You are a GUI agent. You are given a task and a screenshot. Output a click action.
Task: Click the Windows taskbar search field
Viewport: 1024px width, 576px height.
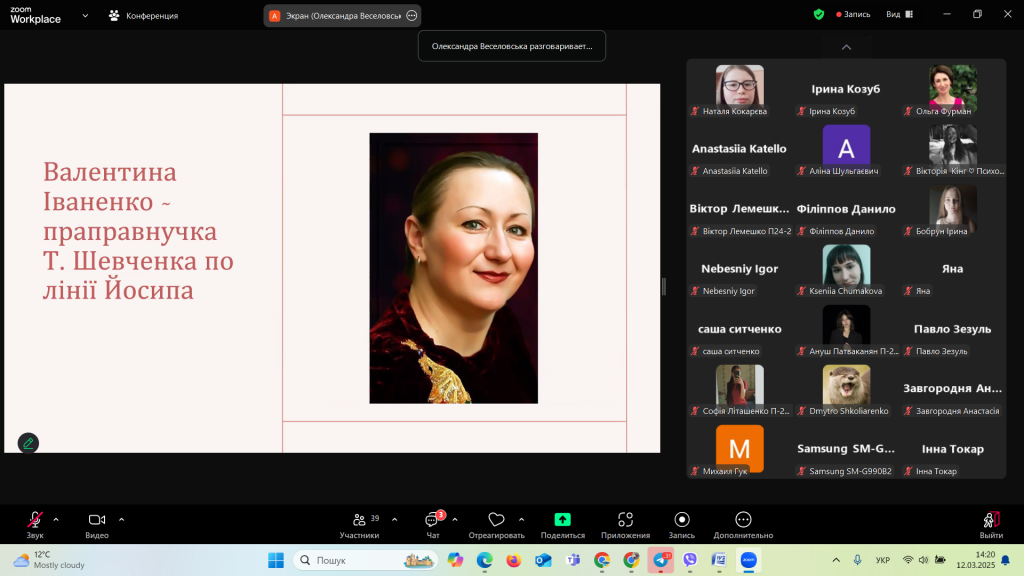366,560
